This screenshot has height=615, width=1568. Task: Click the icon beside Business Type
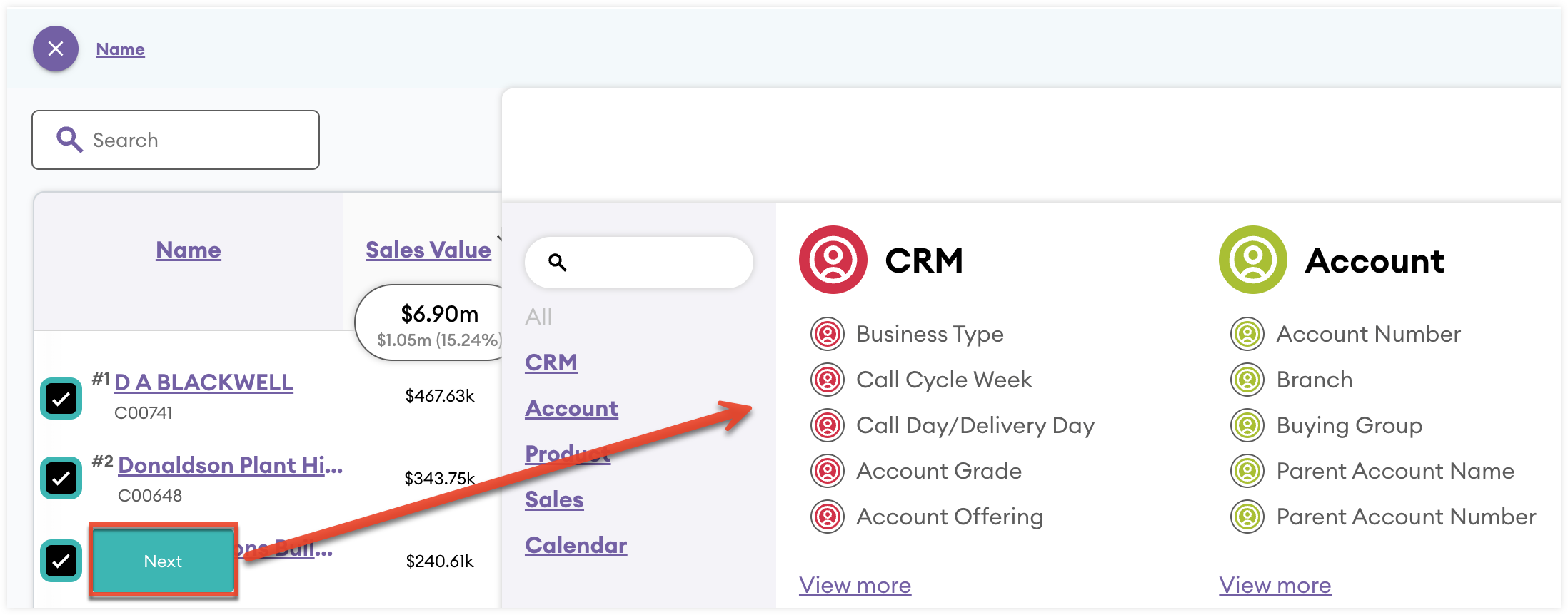[828, 334]
